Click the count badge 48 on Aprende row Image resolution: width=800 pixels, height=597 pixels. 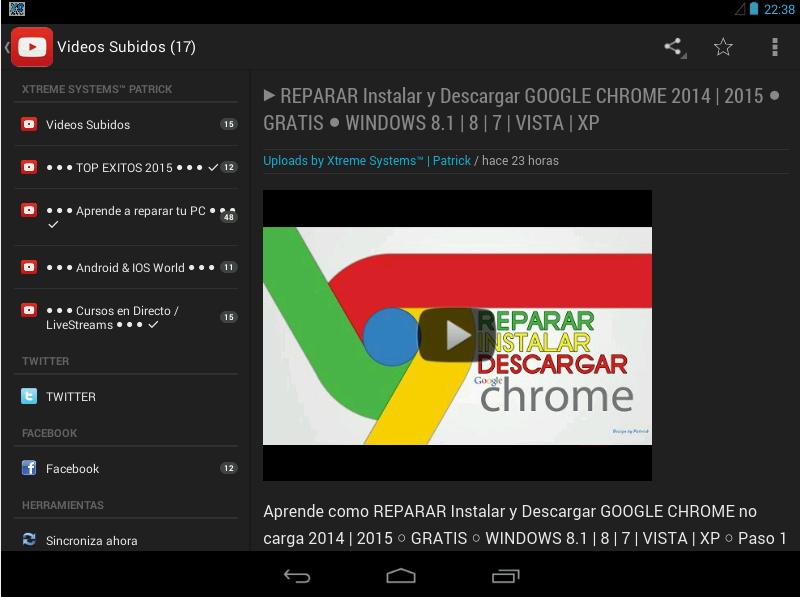(229, 217)
